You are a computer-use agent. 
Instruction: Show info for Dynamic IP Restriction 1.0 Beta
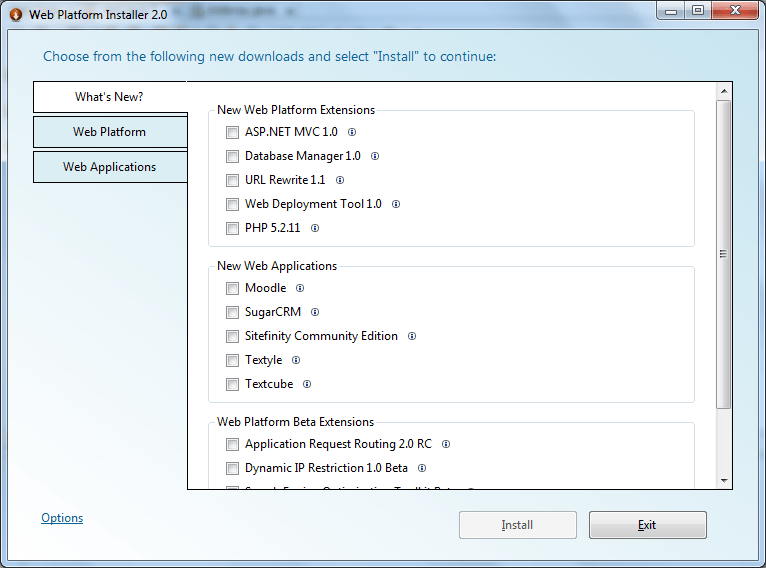click(422, 468)
